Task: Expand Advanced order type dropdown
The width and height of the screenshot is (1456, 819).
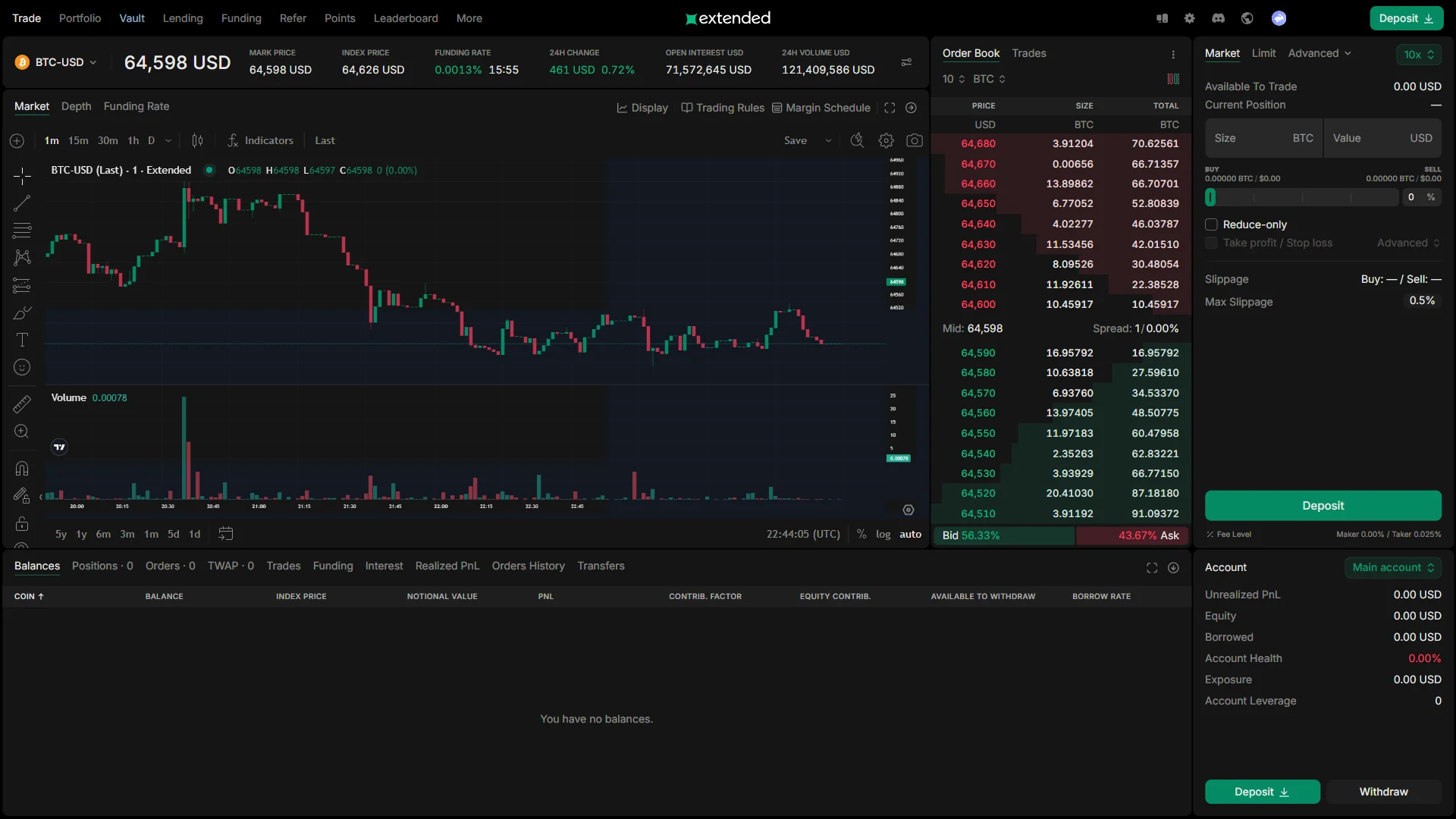Action: [1319, 53]
